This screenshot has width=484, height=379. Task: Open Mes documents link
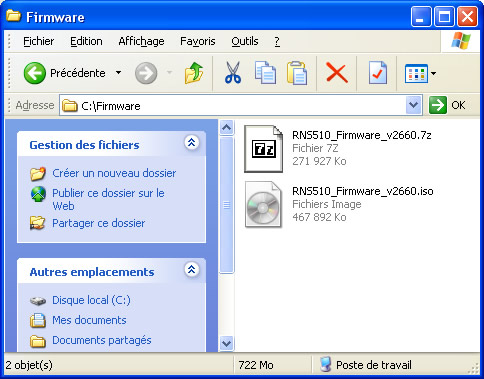click(x=89, y=320)
